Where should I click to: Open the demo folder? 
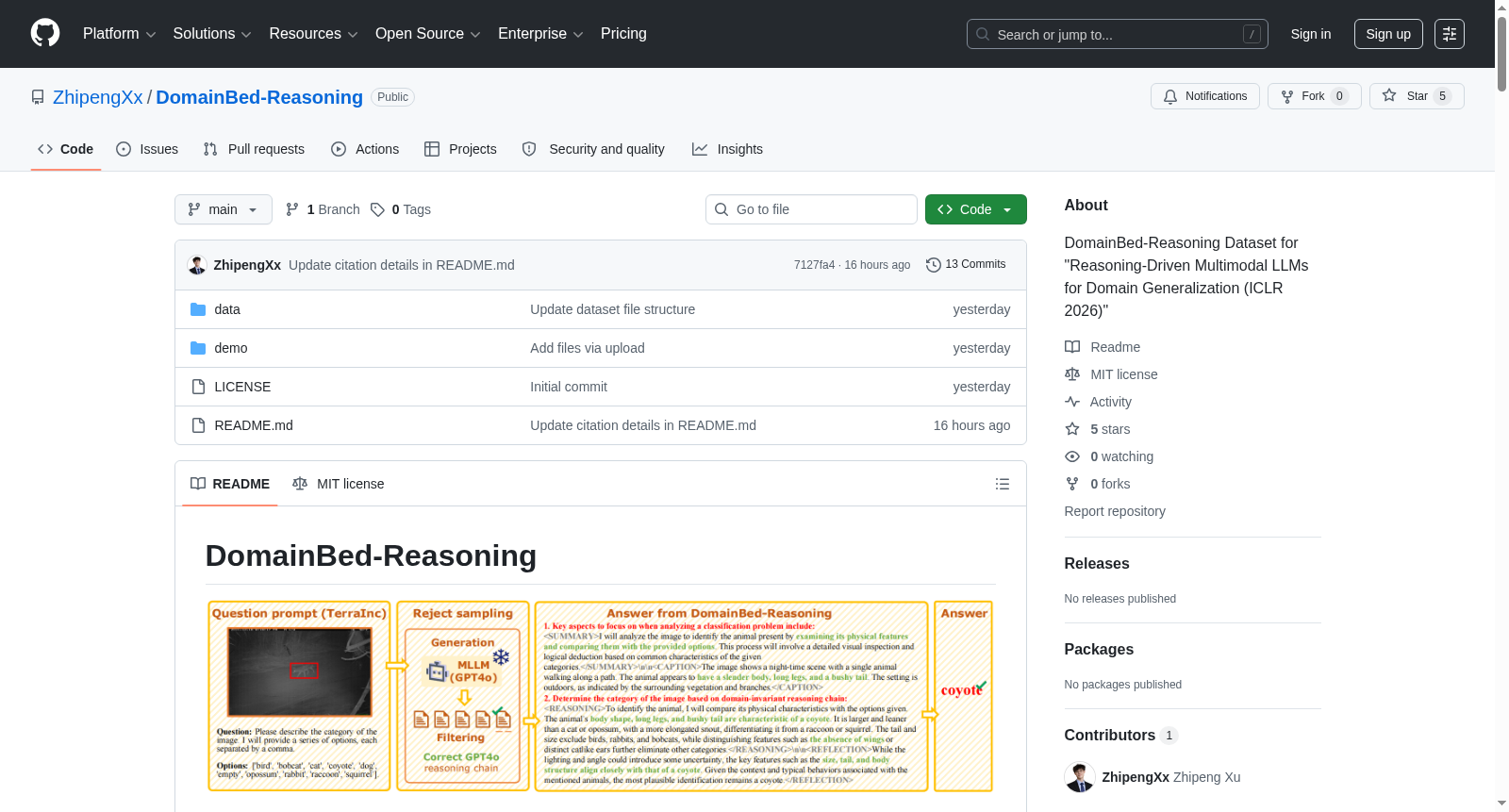click(231, 348)
